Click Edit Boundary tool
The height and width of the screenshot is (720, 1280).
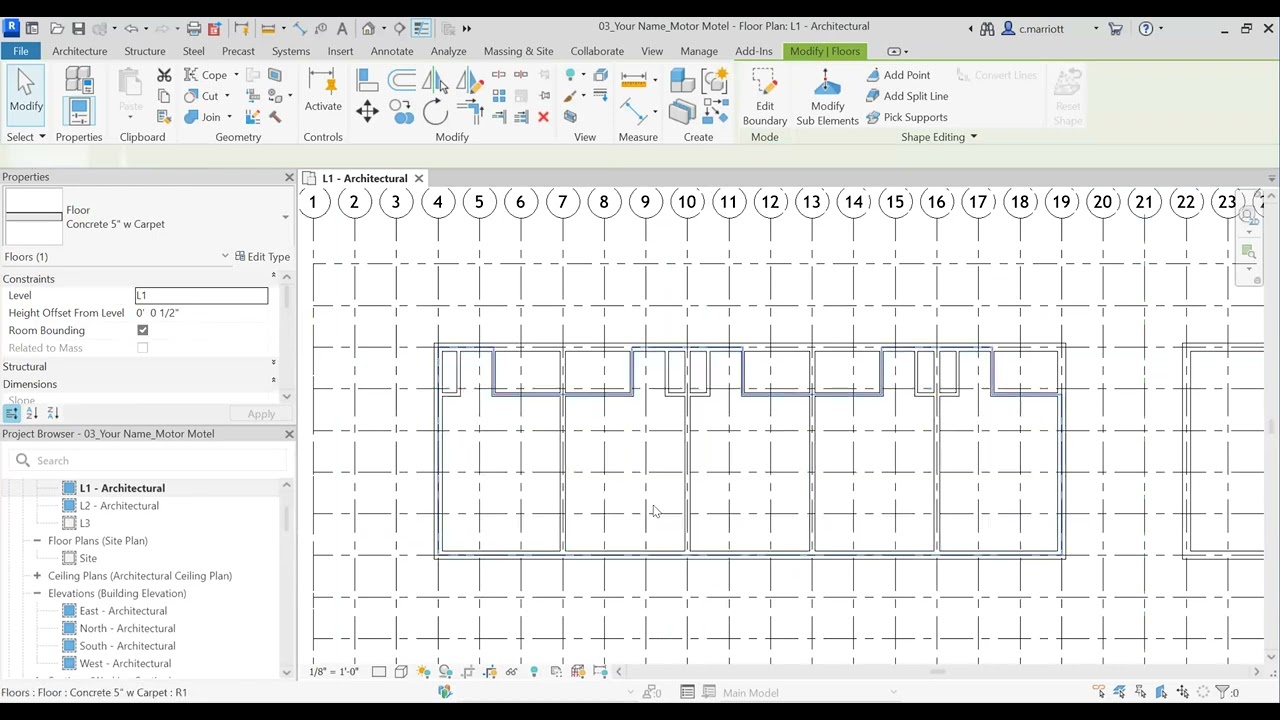click(765, 98)
